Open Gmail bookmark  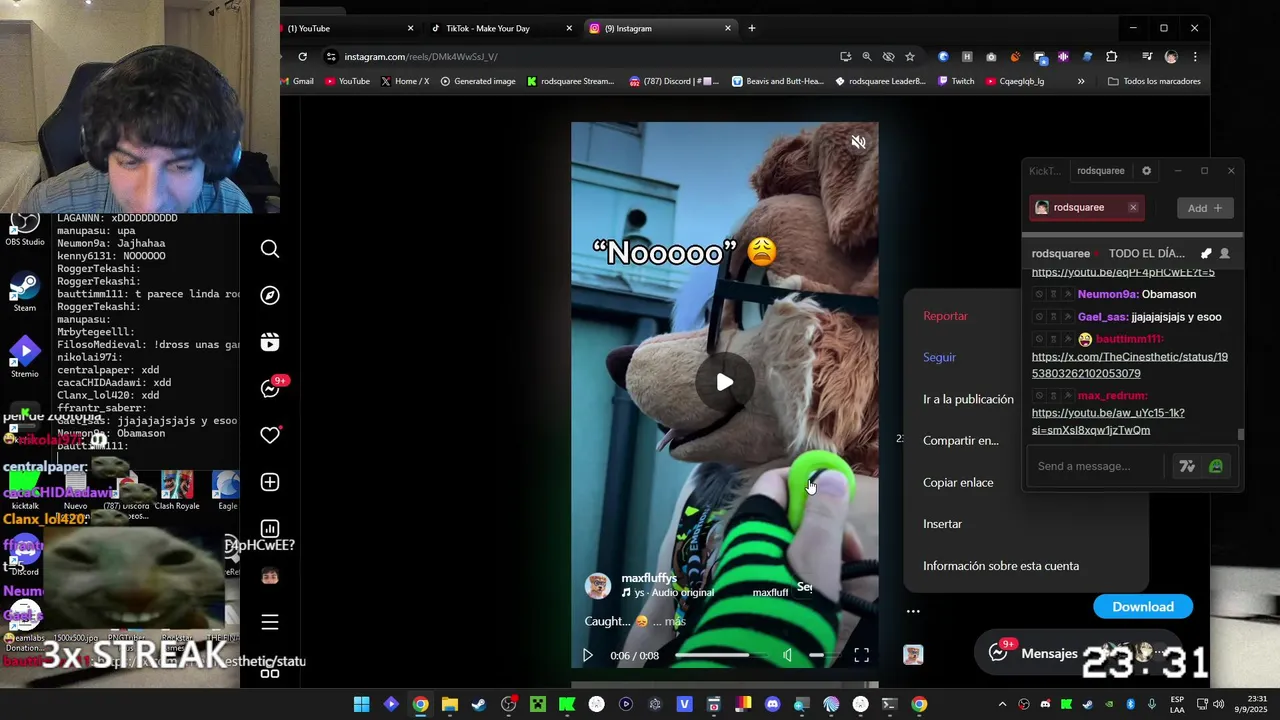tap(297, 81)
